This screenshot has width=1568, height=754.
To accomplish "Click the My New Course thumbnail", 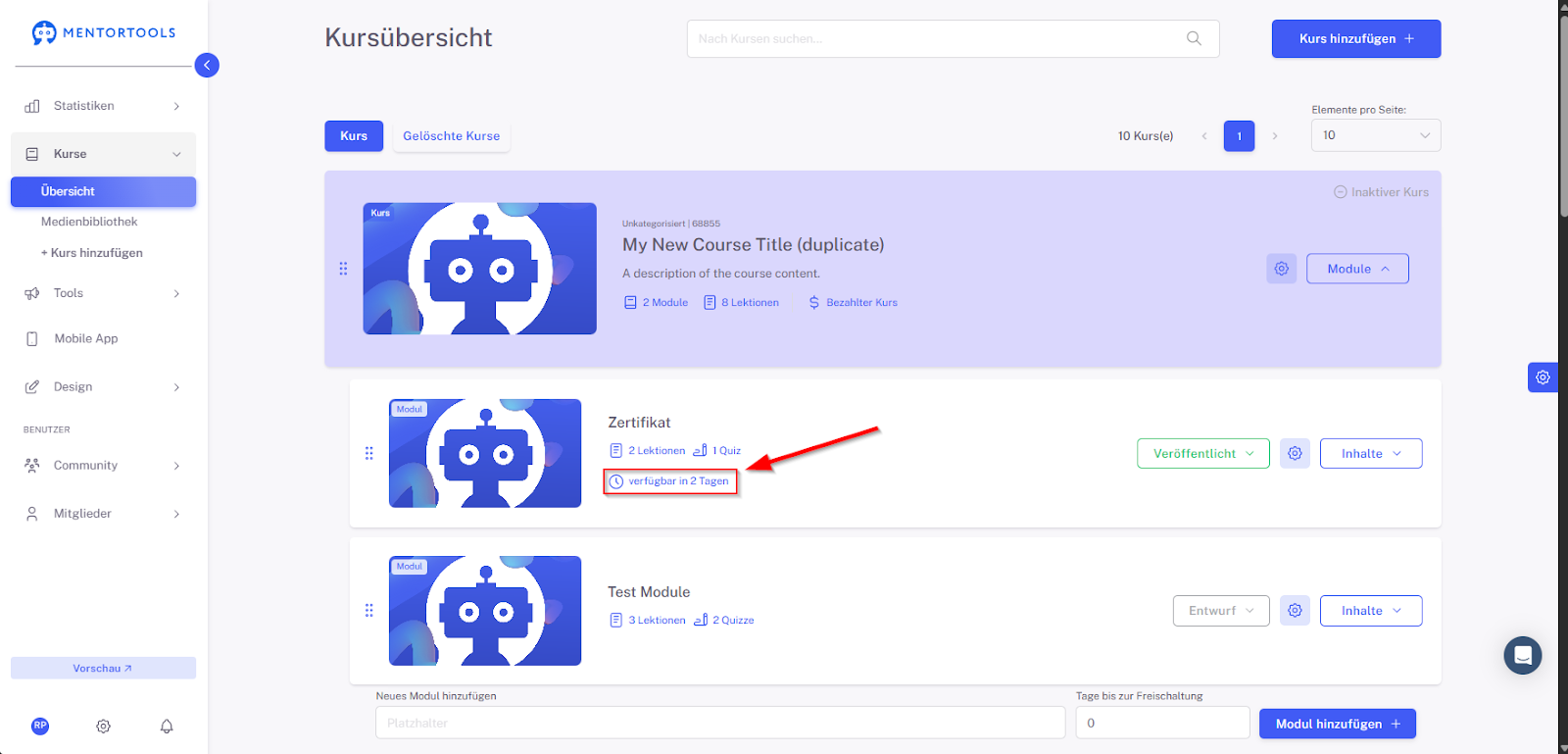I will (480, 269).
